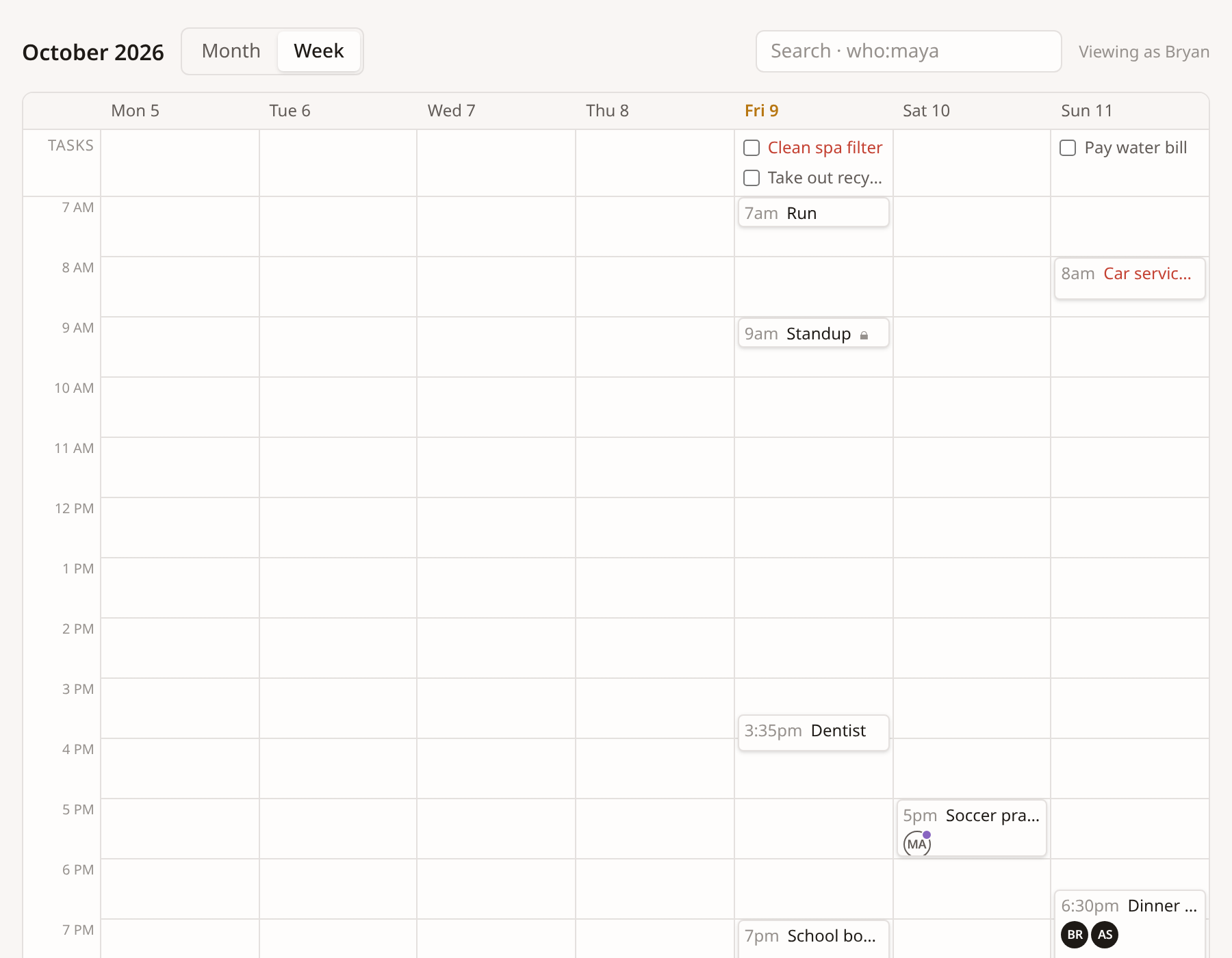Click the October 2026 title
1232x958 pixels.
[x=93, y=53]
